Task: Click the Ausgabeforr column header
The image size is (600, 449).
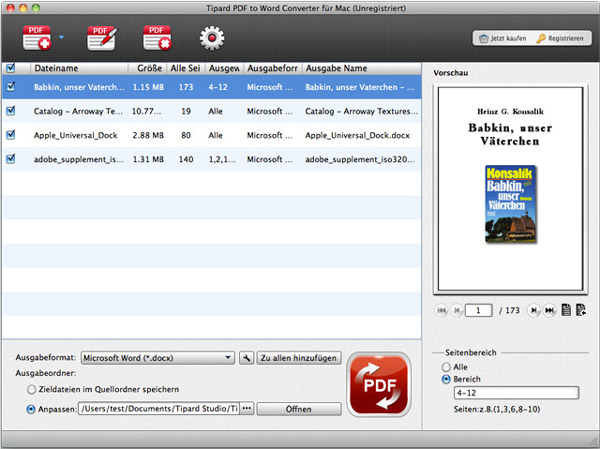Action: point(273,69)
